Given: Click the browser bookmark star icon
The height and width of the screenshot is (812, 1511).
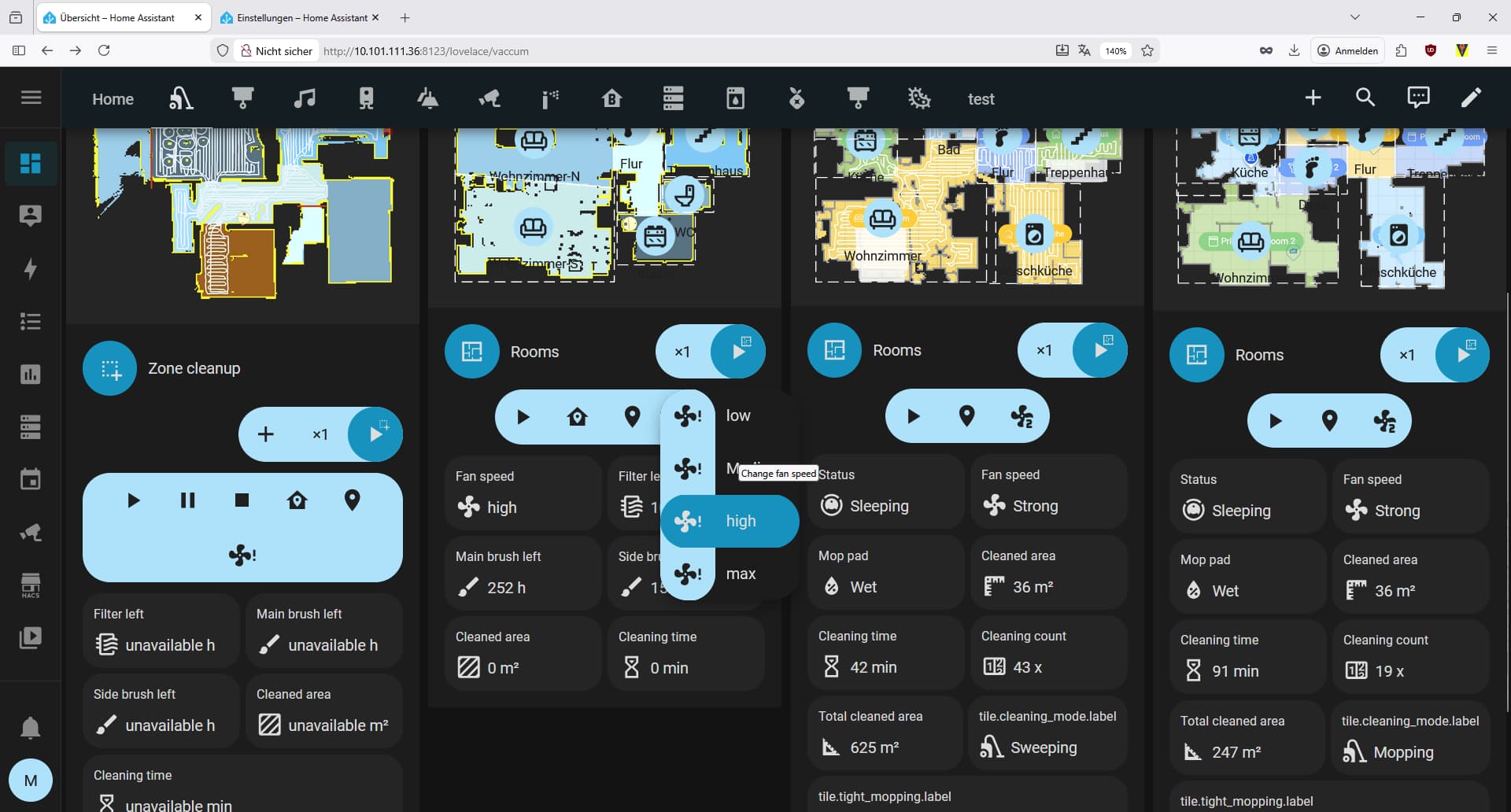Looking at the screenshot, I should [1147, 50].
